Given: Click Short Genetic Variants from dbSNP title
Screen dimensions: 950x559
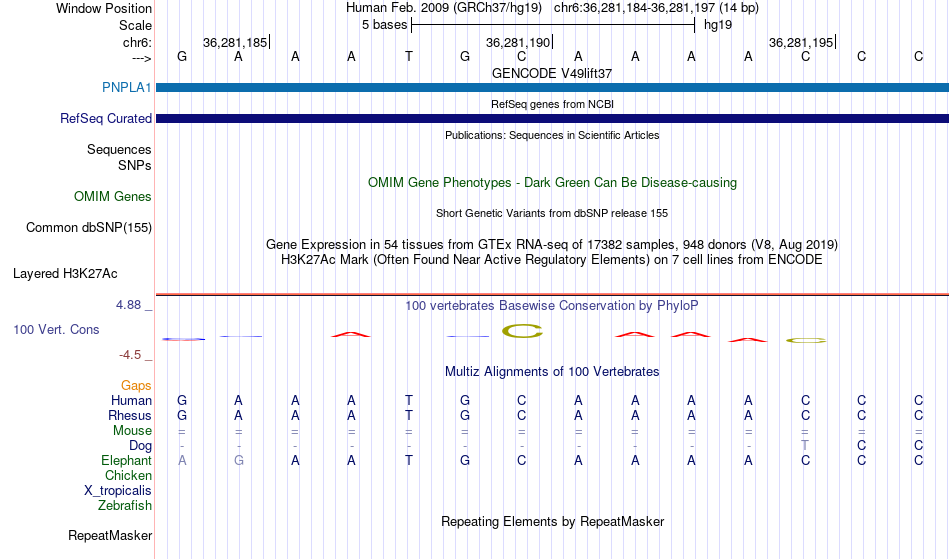Looking at the screenshot, I should pos(552,213).
